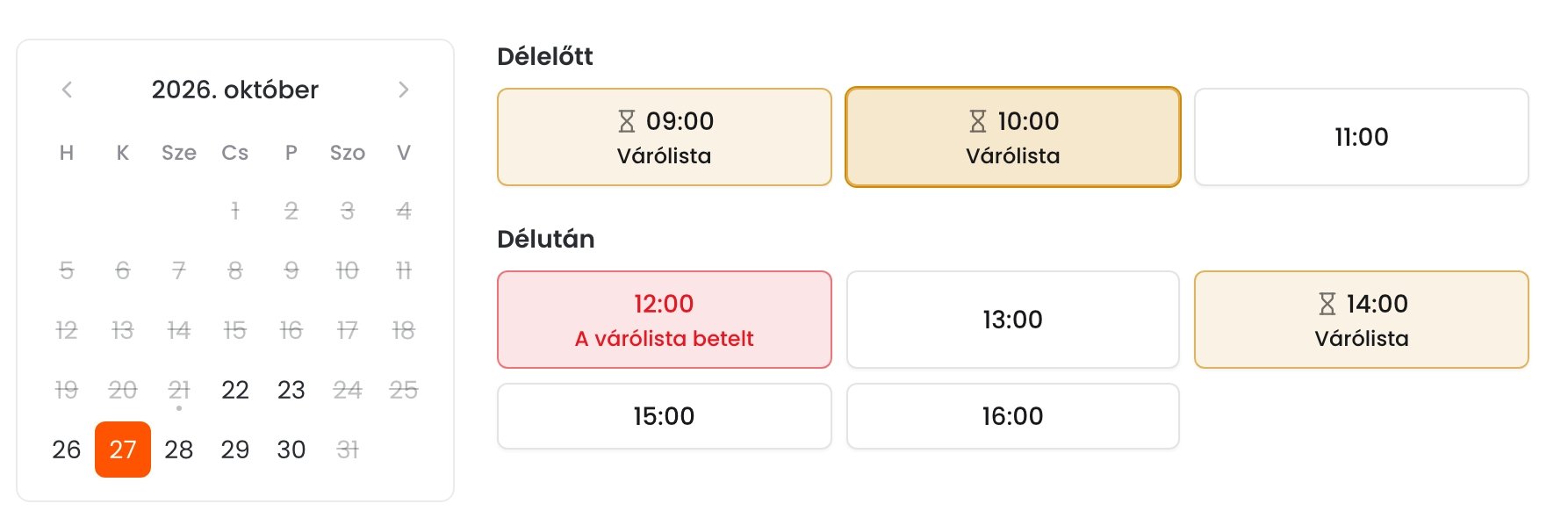The height and width of the screenshot is (518, 1568).
Task: Select October 22 in the calendar
Action: tap(235, 390)
